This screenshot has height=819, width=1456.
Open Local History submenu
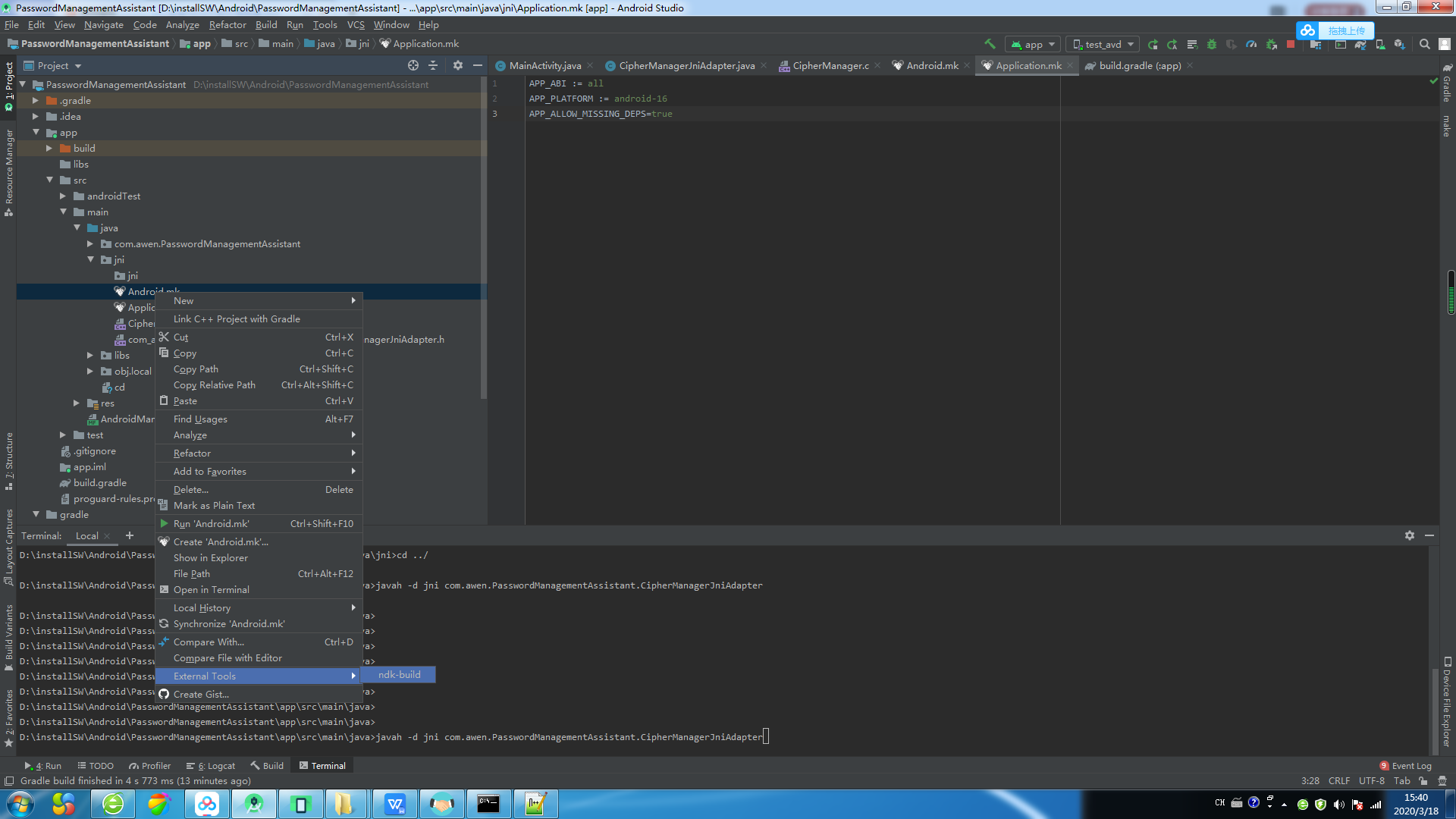point(258,607)
